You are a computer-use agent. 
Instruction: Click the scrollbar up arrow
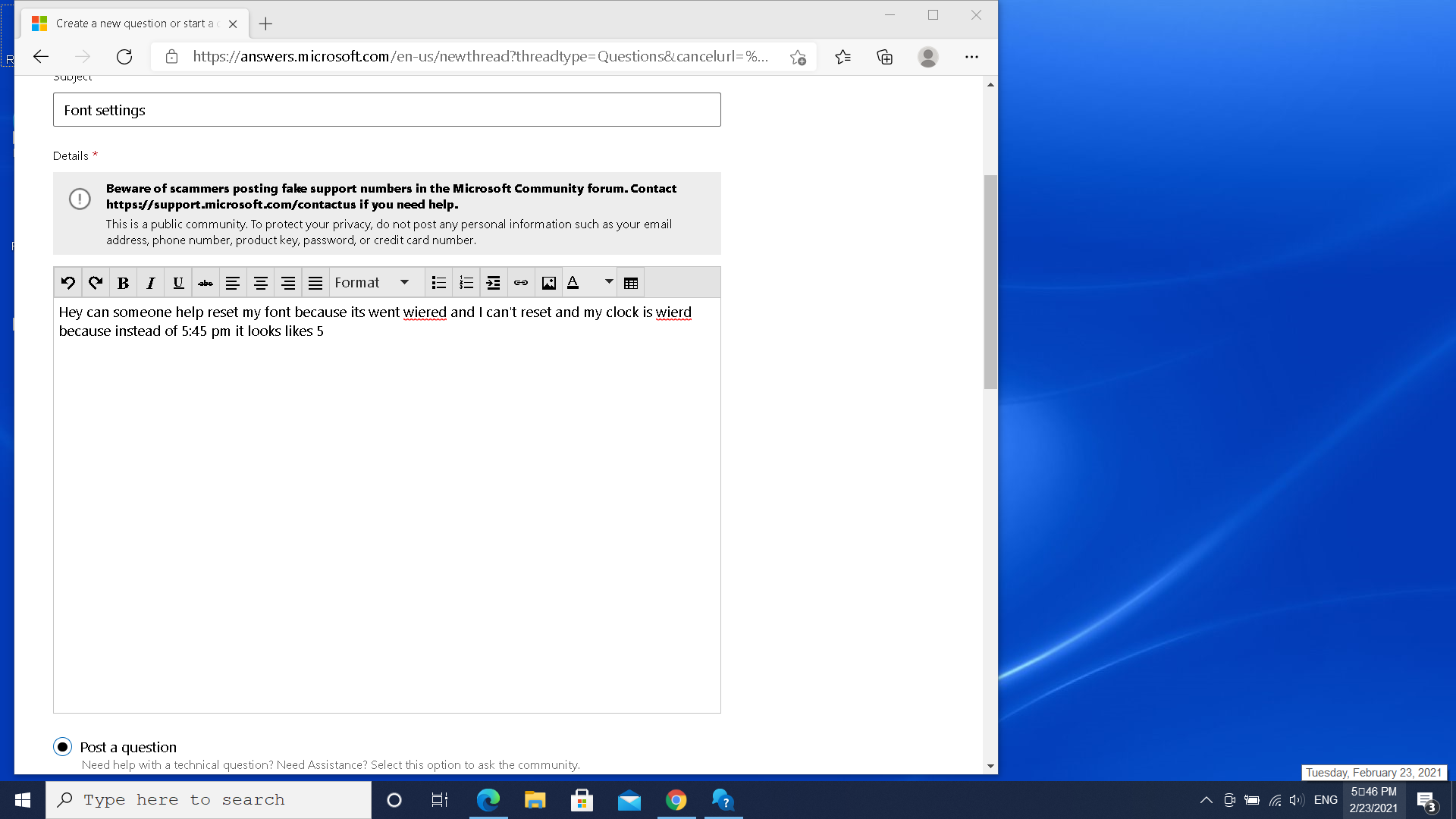(x=990, y=84)
